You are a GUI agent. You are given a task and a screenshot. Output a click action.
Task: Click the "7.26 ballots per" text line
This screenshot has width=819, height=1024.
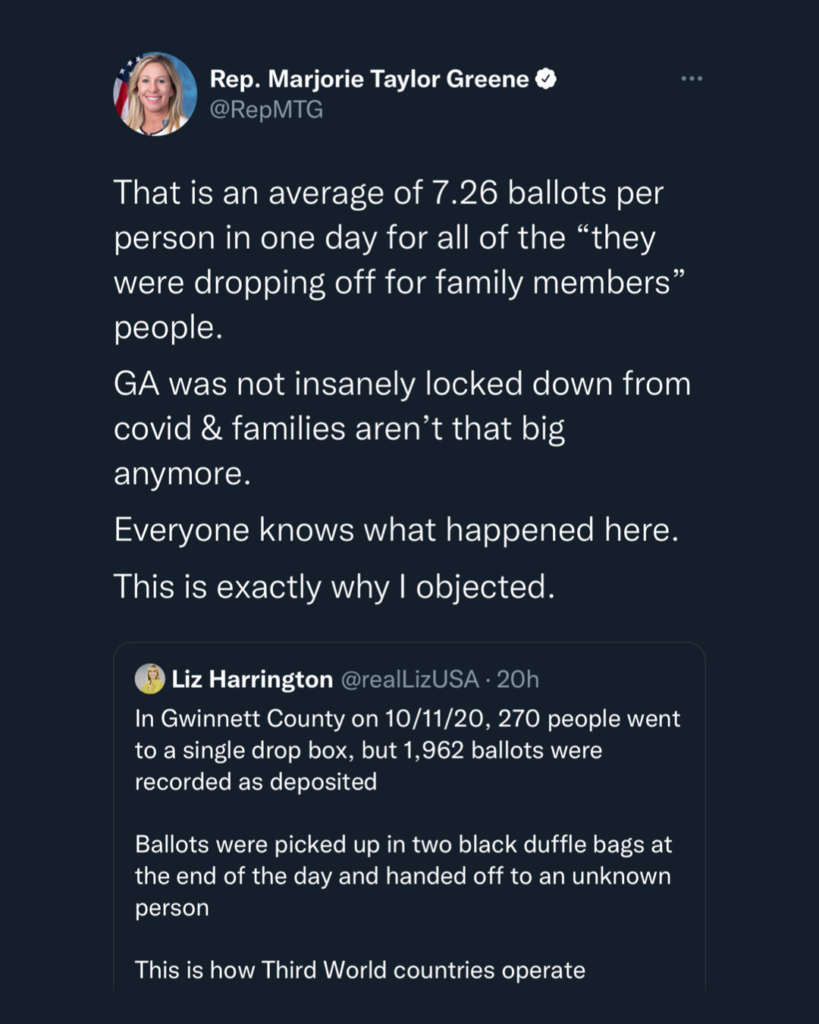click(x=545, y=193)
